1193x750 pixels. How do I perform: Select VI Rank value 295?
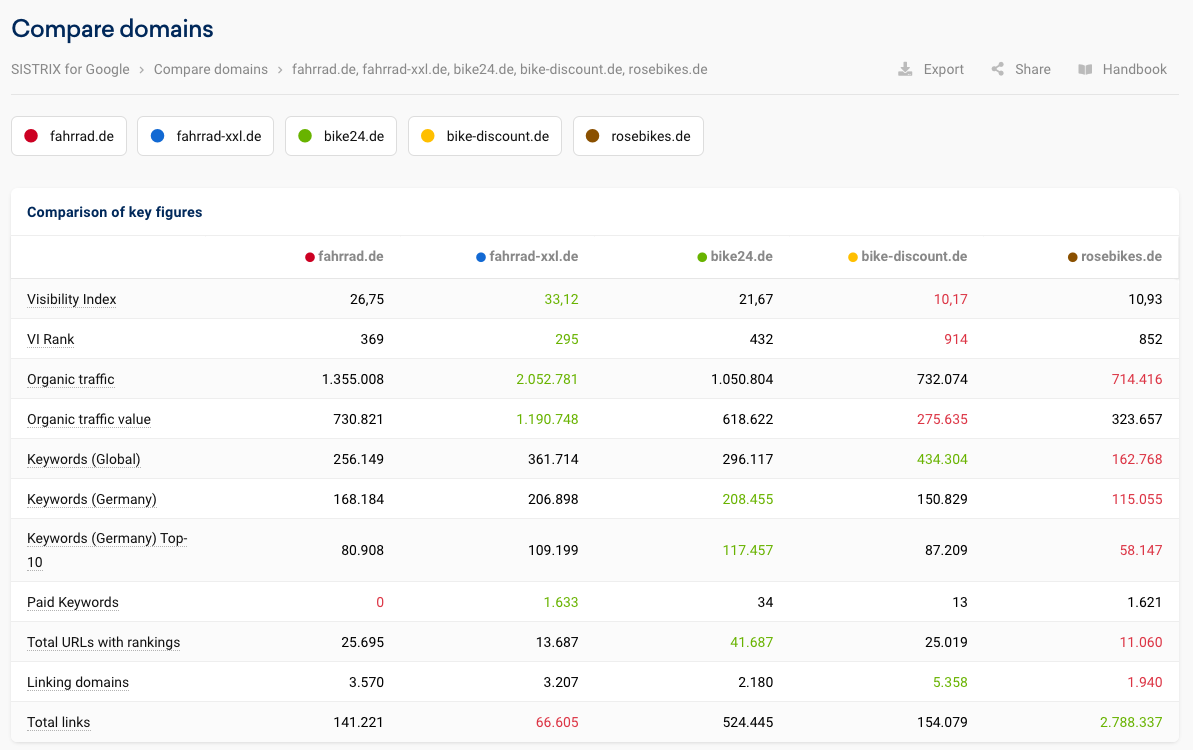coord(567,339)
